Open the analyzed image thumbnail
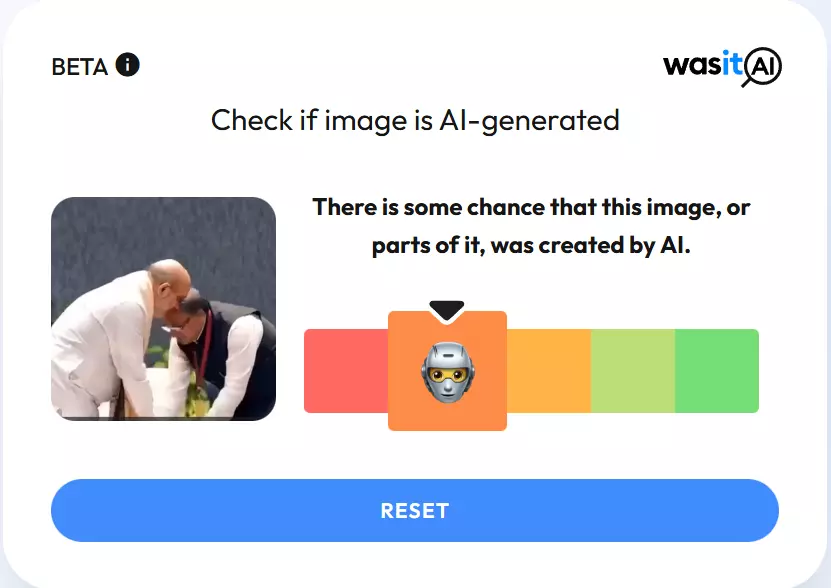The height and width of the screenshot is (588, 831). pyautogui.click(x=163, y=309)
